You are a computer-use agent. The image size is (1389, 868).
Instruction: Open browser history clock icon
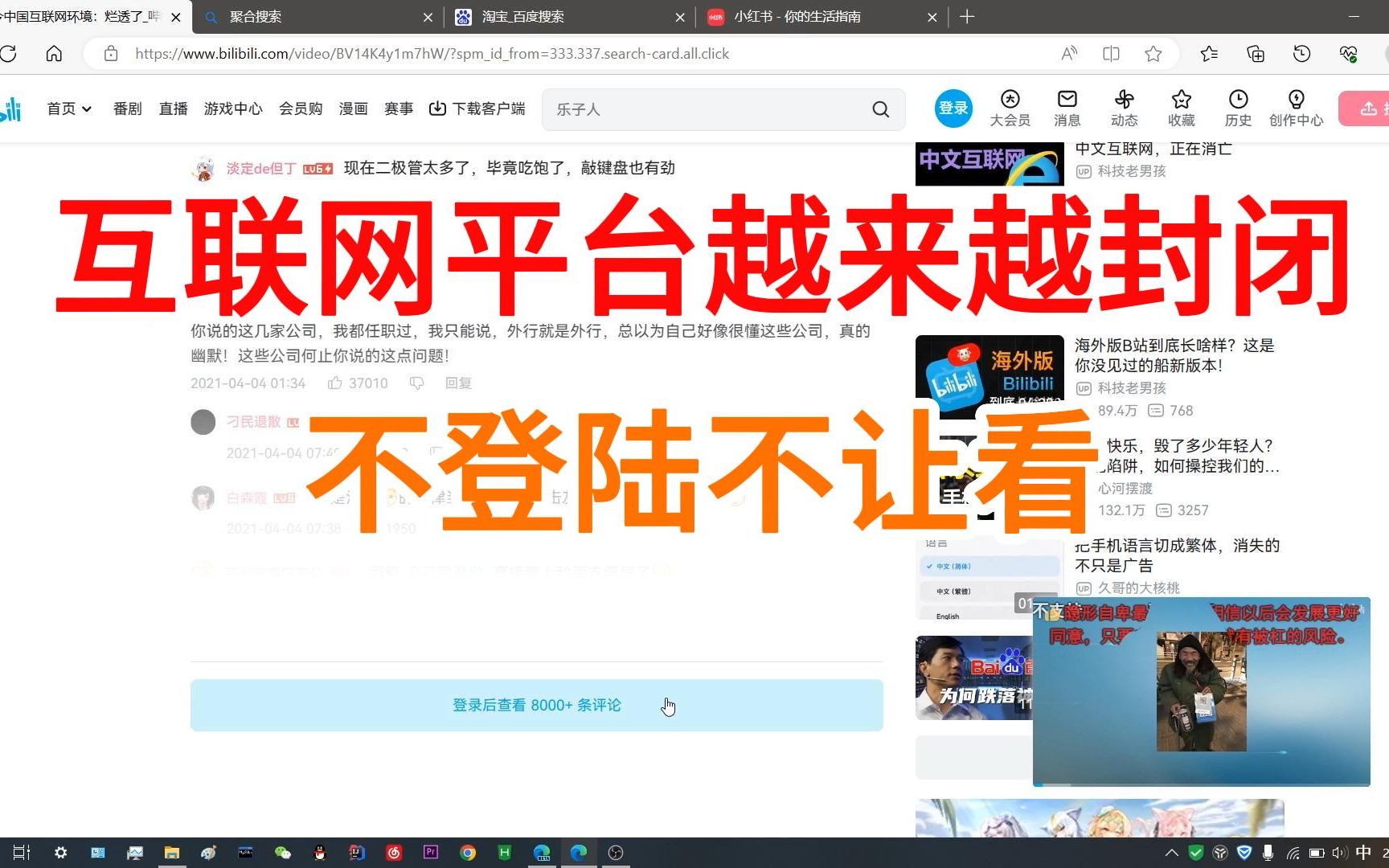(1301, 54)
